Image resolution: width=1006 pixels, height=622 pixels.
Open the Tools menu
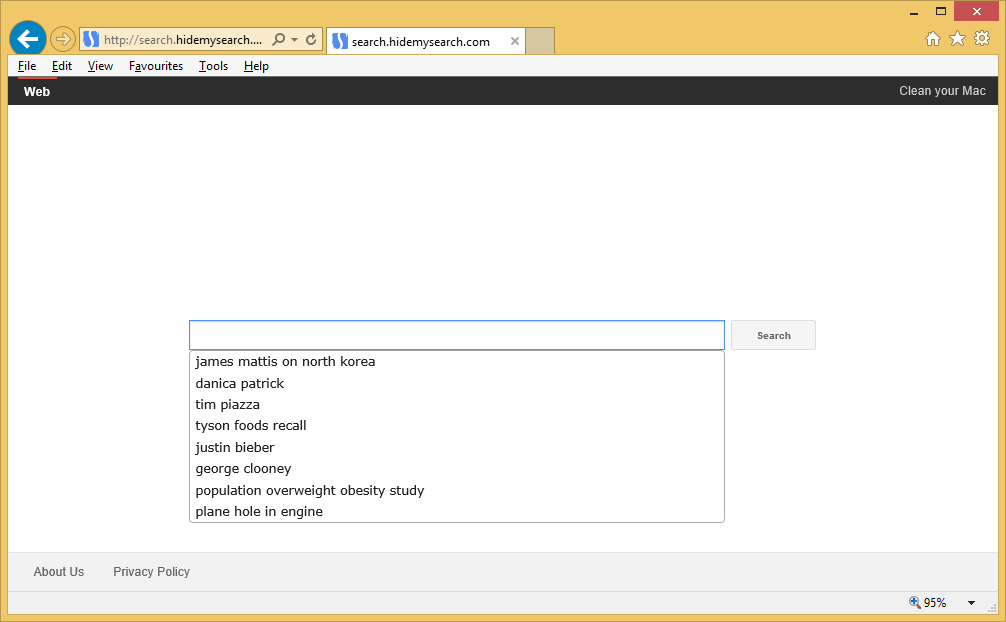[213, 66]
